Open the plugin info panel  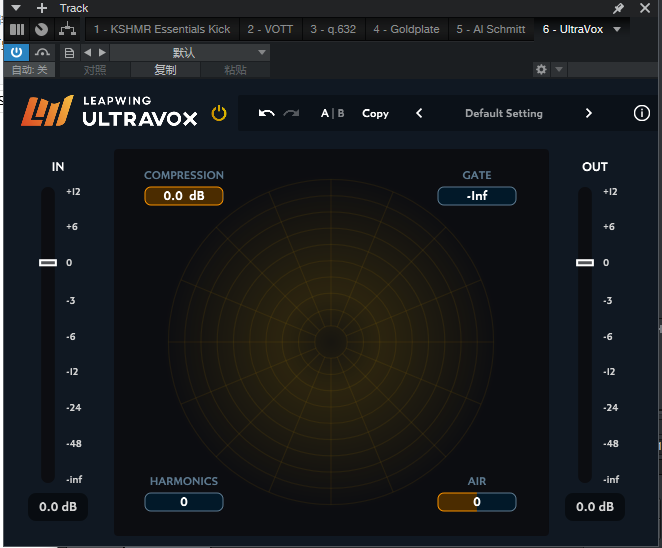641,113
